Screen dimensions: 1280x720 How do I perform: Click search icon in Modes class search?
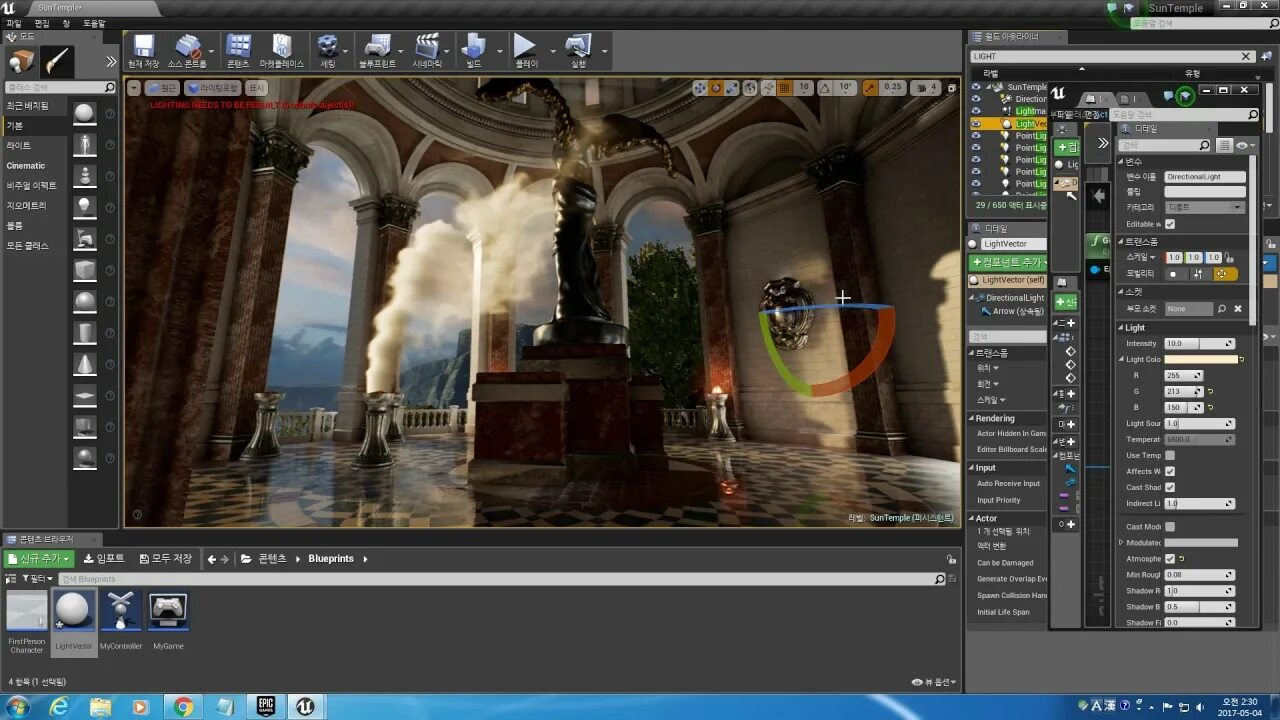click(x=110, y=88)
